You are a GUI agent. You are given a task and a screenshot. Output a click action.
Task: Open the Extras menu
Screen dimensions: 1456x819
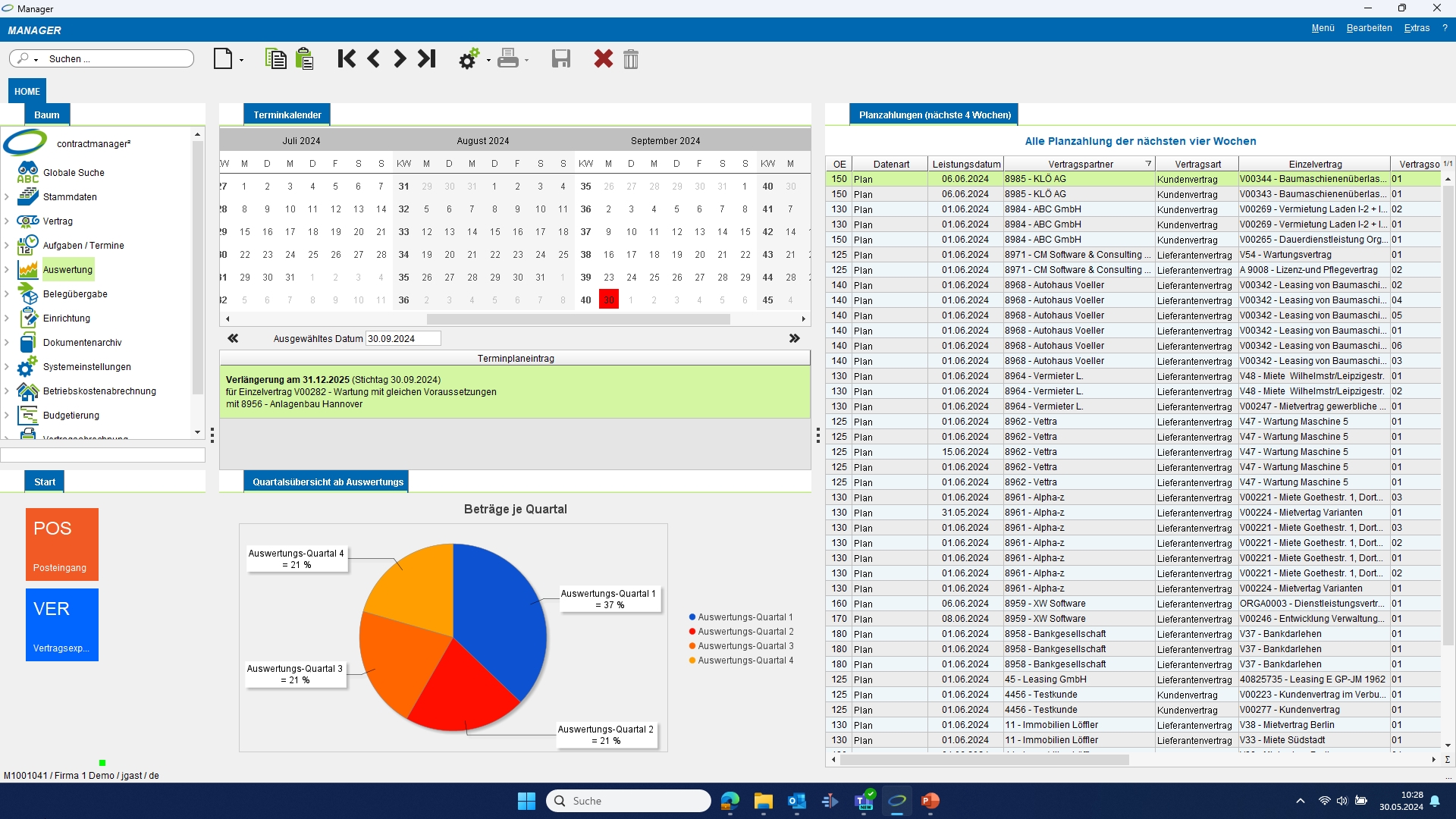(x=1416, y=28)
